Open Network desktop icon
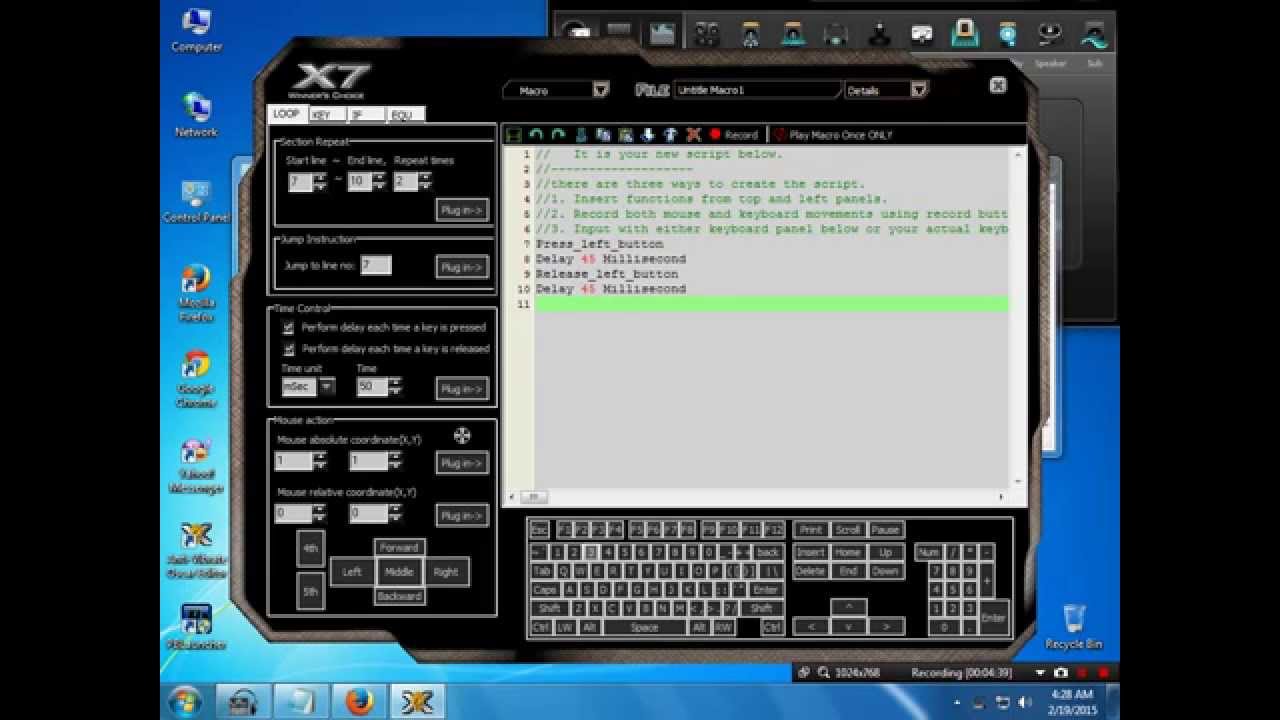The image size is (1280, 720). (x=196, y=115)
